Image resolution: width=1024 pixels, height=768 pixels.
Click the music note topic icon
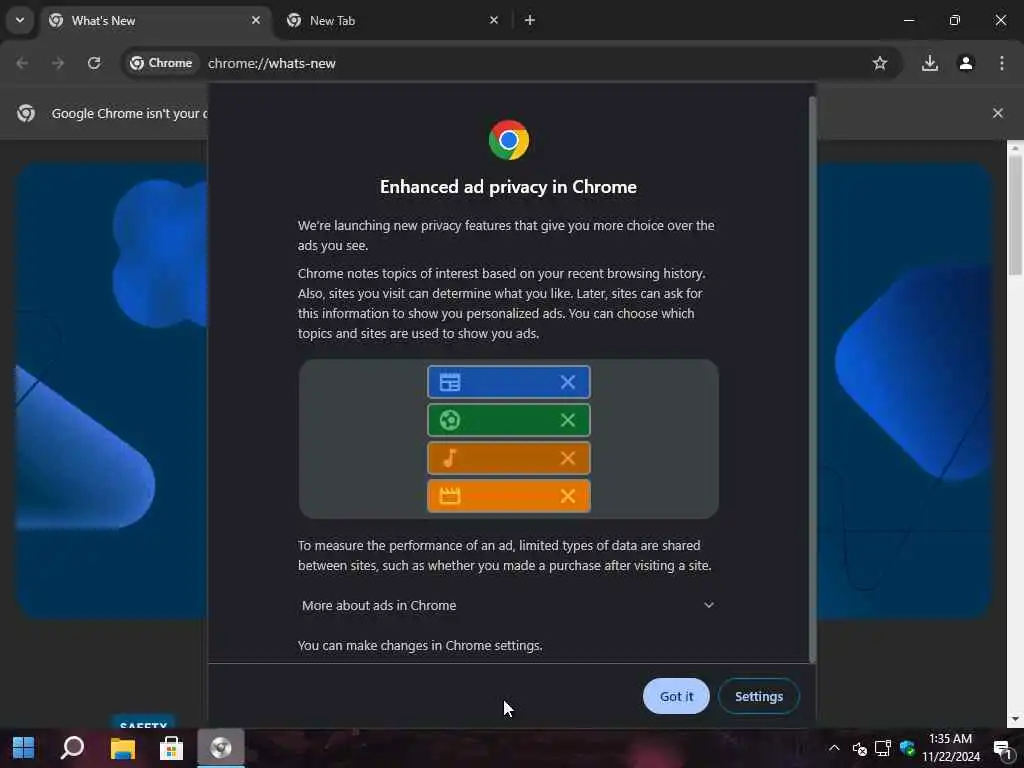450,458
